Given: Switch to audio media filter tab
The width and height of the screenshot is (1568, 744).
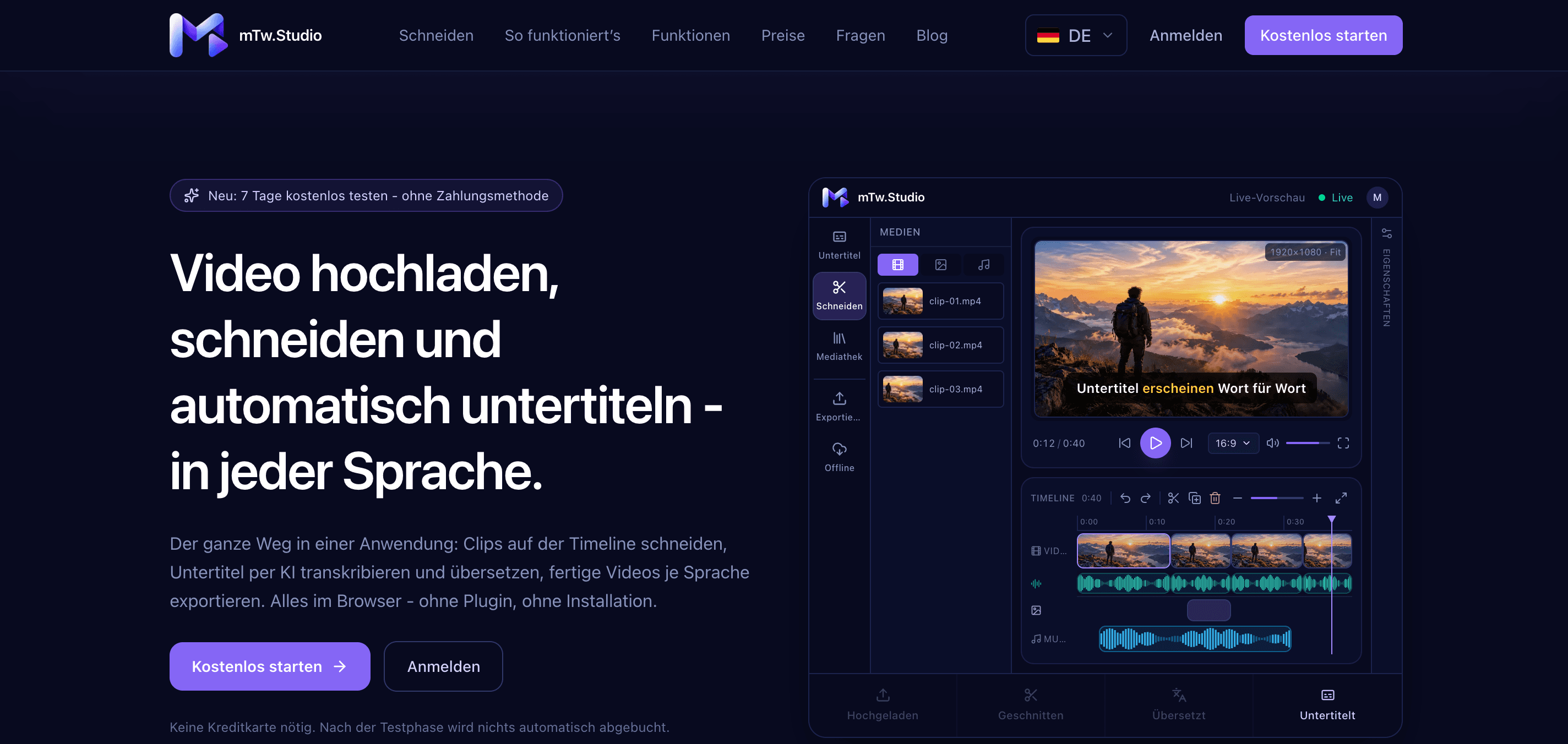Looking at the screenshot, I should [x=984, y=265].
